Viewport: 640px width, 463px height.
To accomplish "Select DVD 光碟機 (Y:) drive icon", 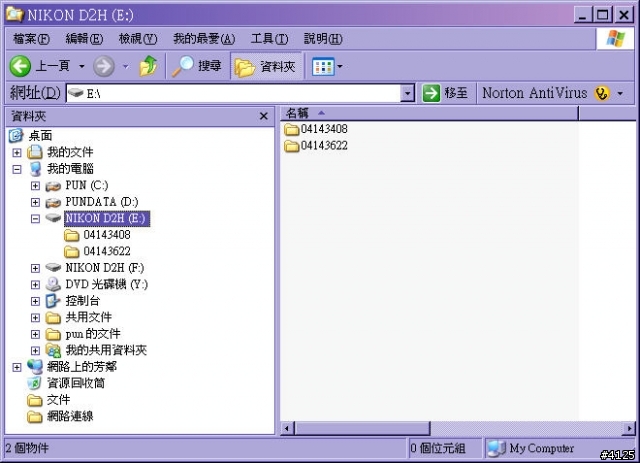I will pyautogui.click(x=53, y=284).
